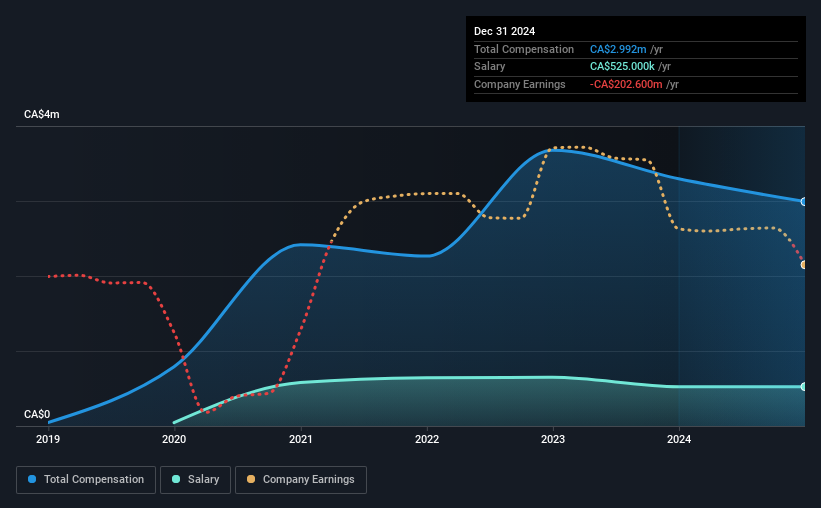The height and width of the screenshot is (508, 821).
Task: Select the Salary endpoint marker at Dec 2024
Action: click(x=803, y=386)
